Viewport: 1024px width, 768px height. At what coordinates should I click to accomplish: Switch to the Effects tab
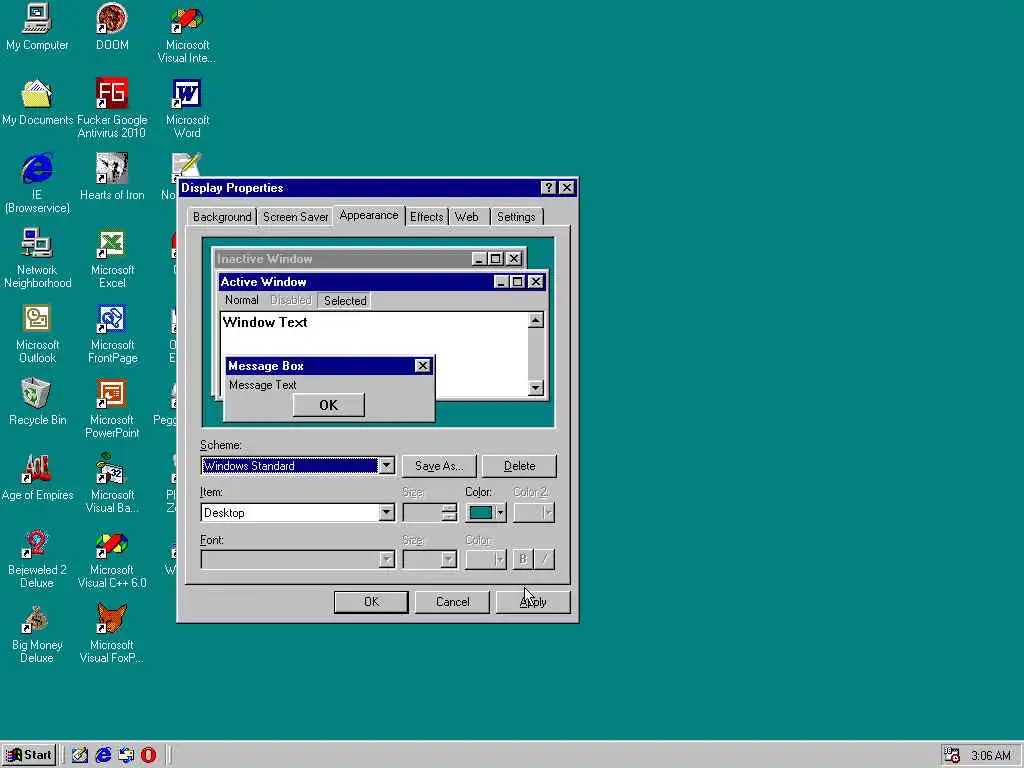pos(426,217)
